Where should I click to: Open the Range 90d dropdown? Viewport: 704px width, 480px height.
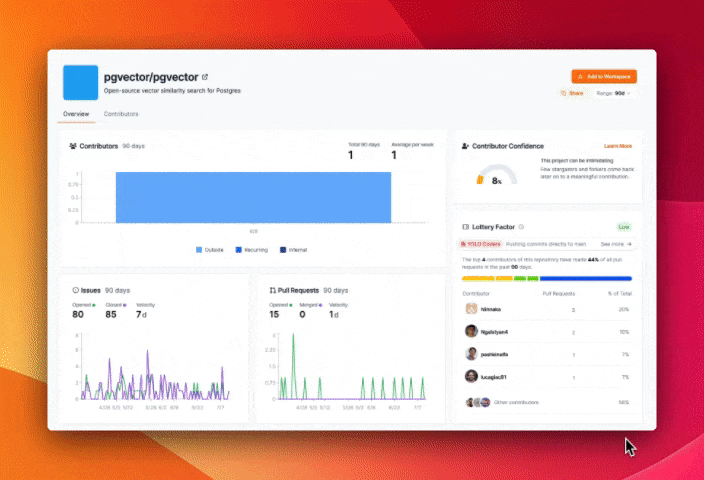[613, 93]
